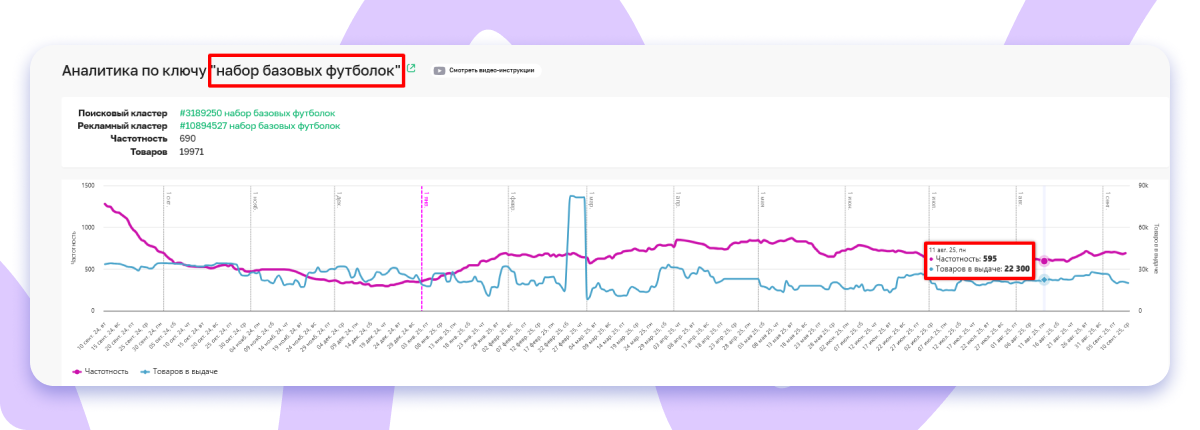1200x430 pixels.
Task: Click the highlighted blue diamond data point
Action: click(x=1044, y=280)
